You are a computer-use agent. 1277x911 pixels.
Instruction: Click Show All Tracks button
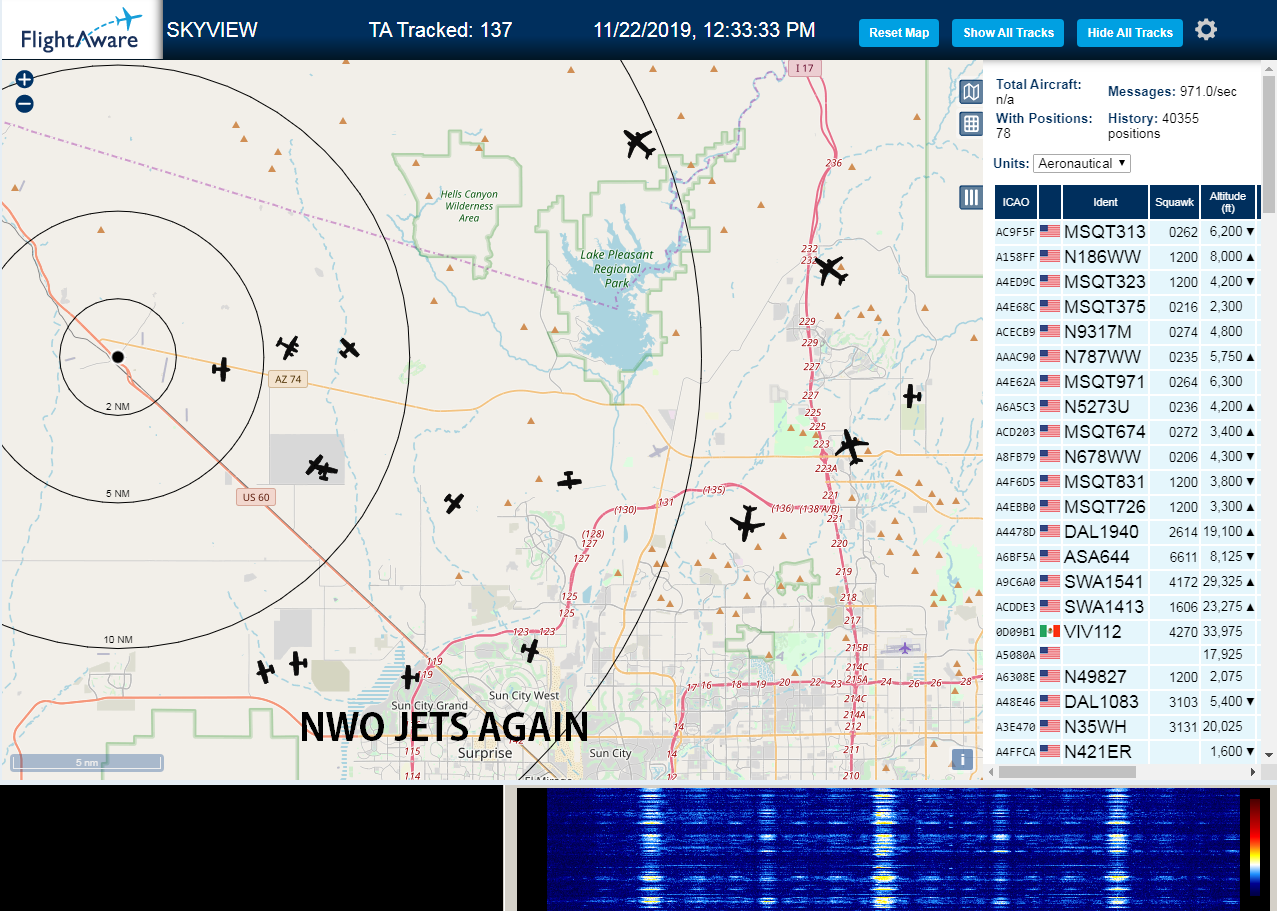click(1008, 33)
